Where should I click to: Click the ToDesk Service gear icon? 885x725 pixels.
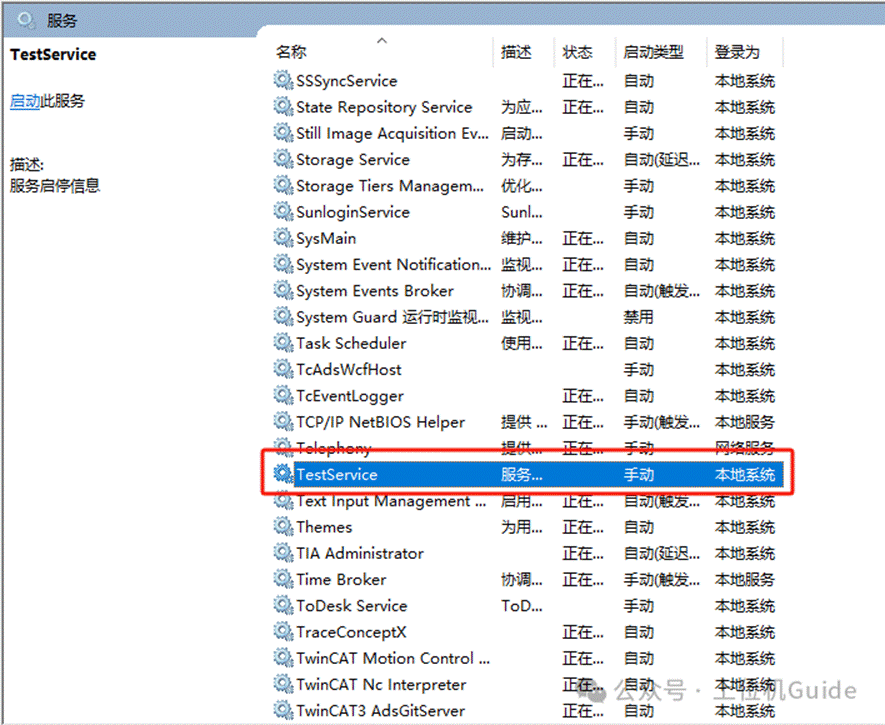pos(283,605)
